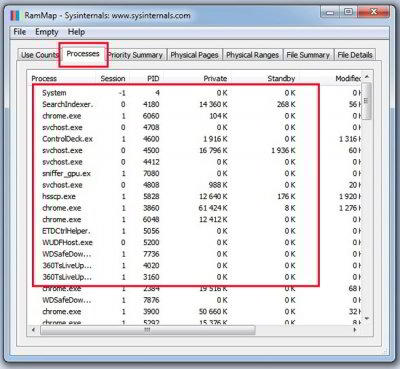Viewport: 400px width, 369px height.
Task: Click the 1 936 K standby value
Action: click(283, 150)
